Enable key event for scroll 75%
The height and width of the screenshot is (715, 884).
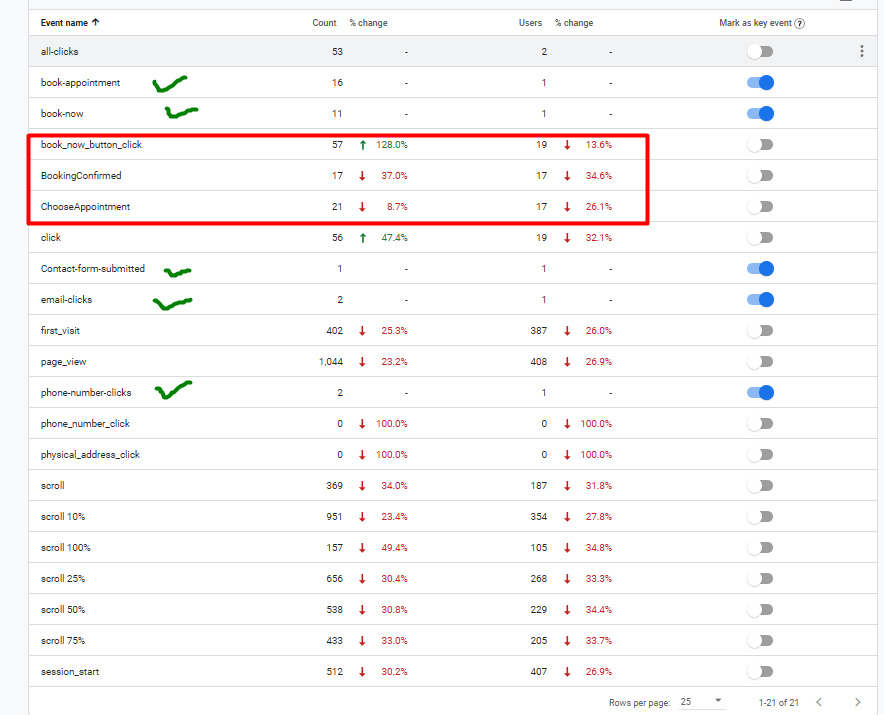tap(760, 641)
